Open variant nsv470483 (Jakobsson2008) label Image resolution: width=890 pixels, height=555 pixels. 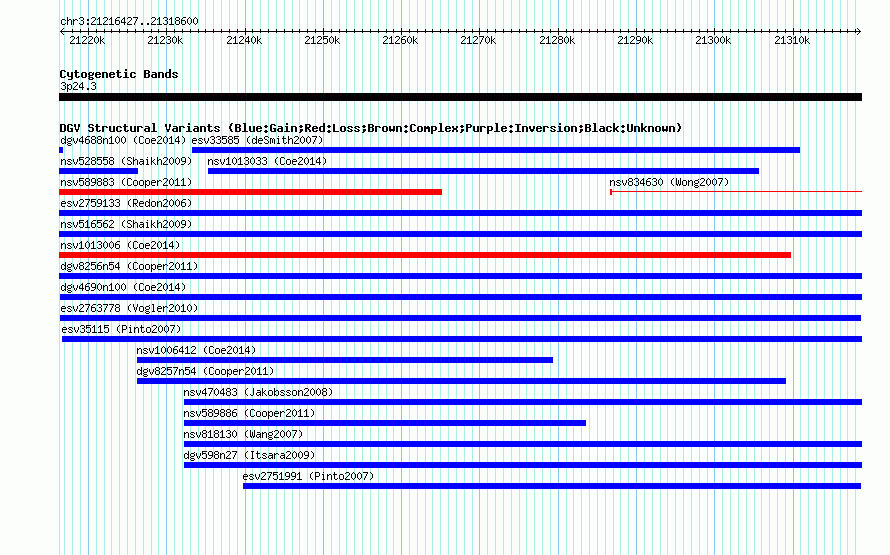click(258, 392)
